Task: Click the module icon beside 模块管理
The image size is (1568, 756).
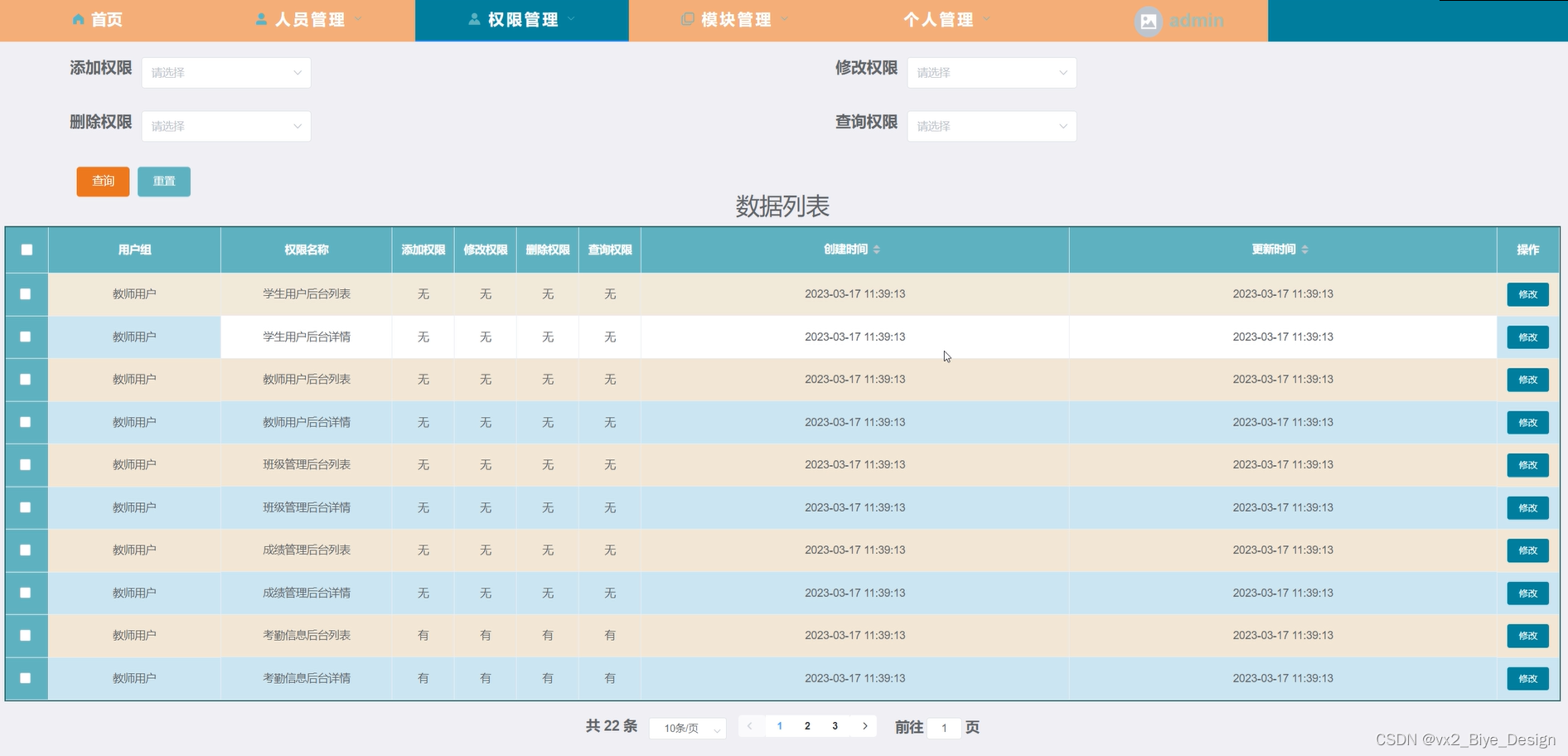Action: 687,19
